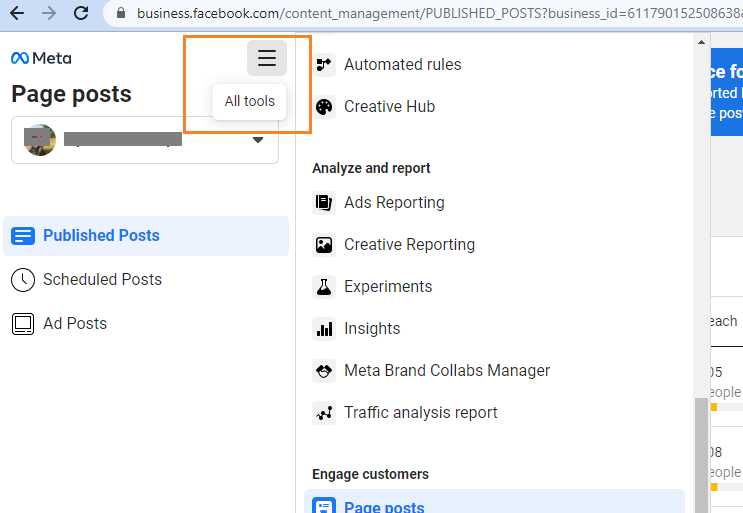Click the Published Posts sidebar icon
This screenshot has width=743, height=513.
[23, 235]
